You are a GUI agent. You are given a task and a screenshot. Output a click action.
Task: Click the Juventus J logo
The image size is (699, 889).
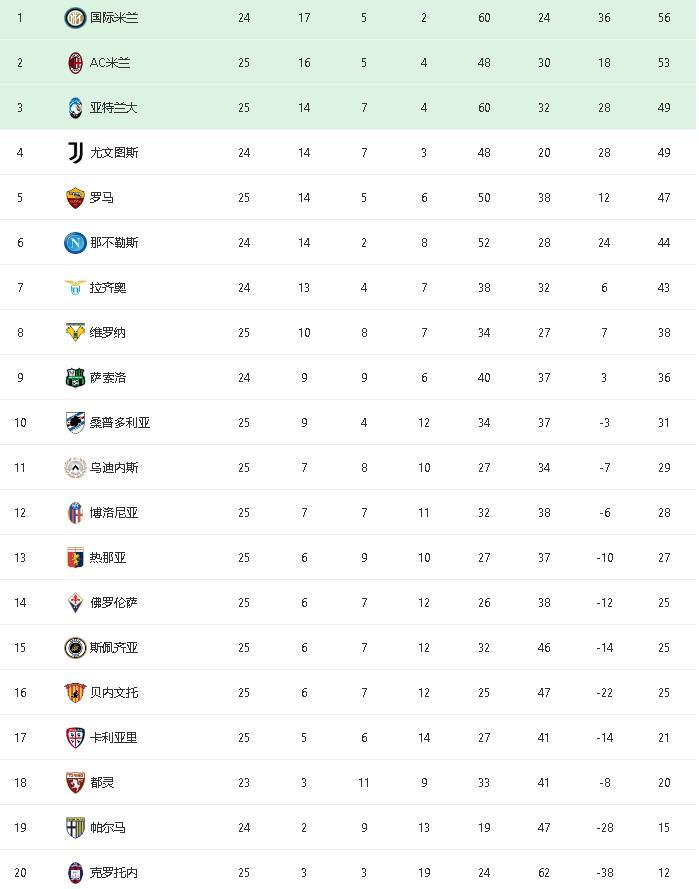pyautogui.click(x=75, y=153)
